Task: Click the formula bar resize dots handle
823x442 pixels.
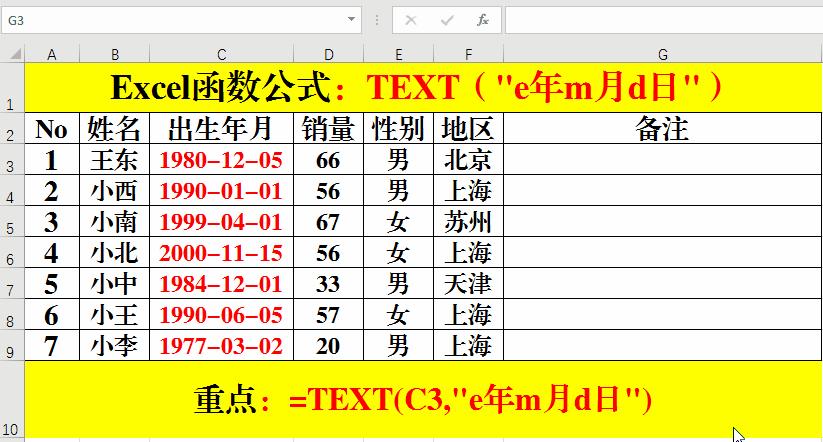Action: pos(377,20)
